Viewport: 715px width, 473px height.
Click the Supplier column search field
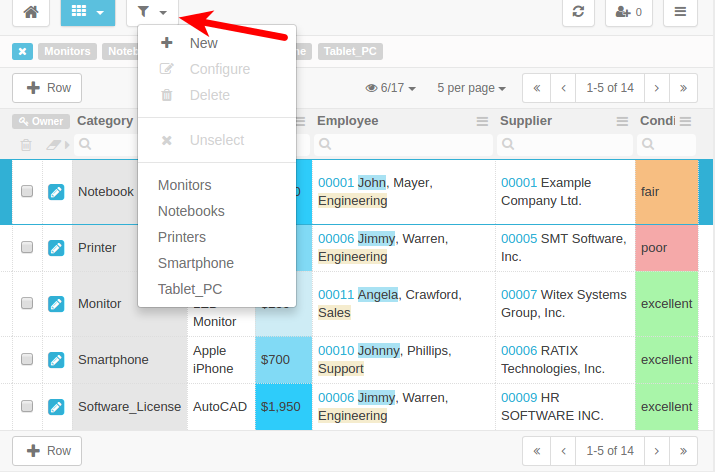[565, 145]
